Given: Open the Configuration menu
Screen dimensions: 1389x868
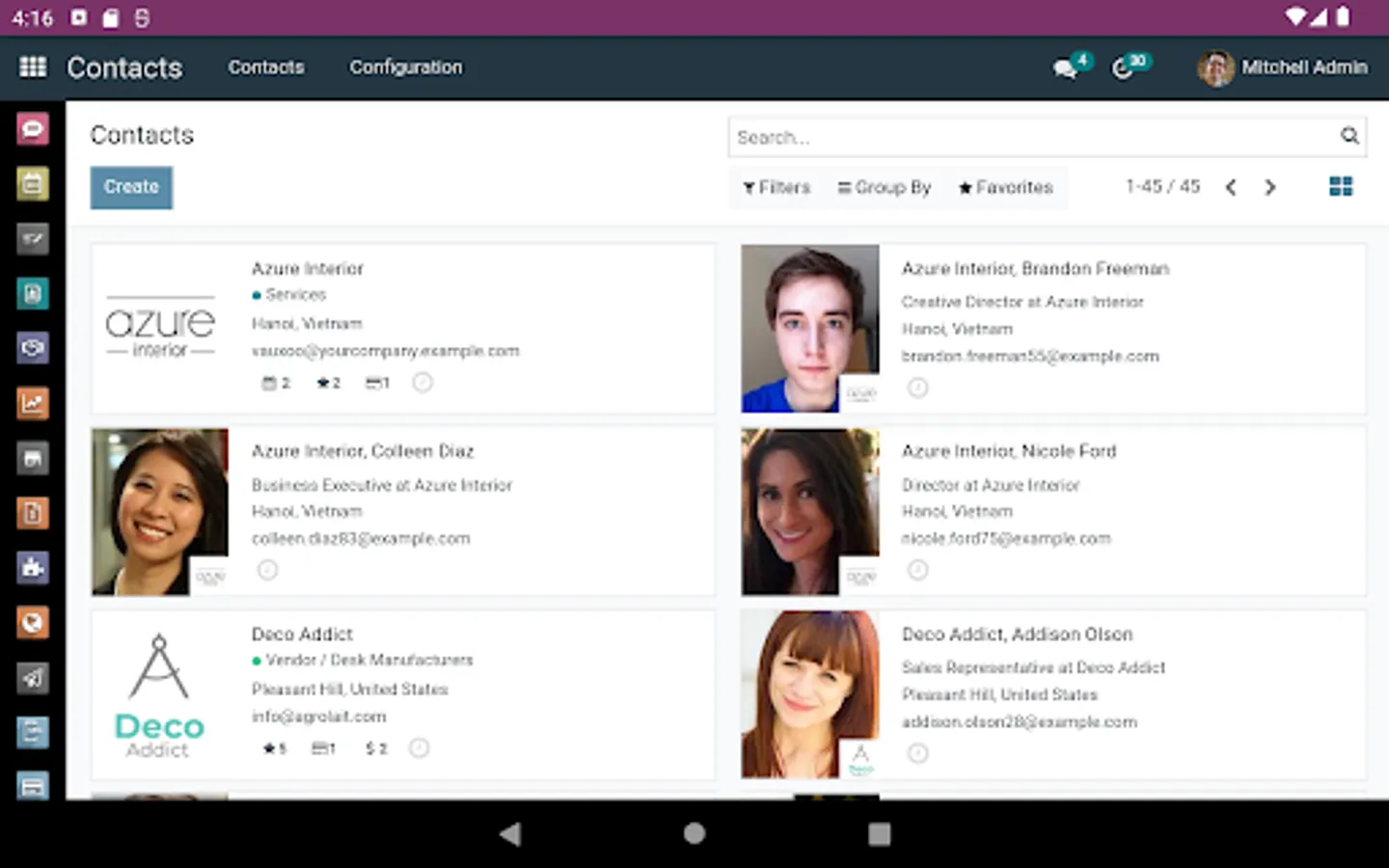Looking at the screenshot, I should coord(406,68).
